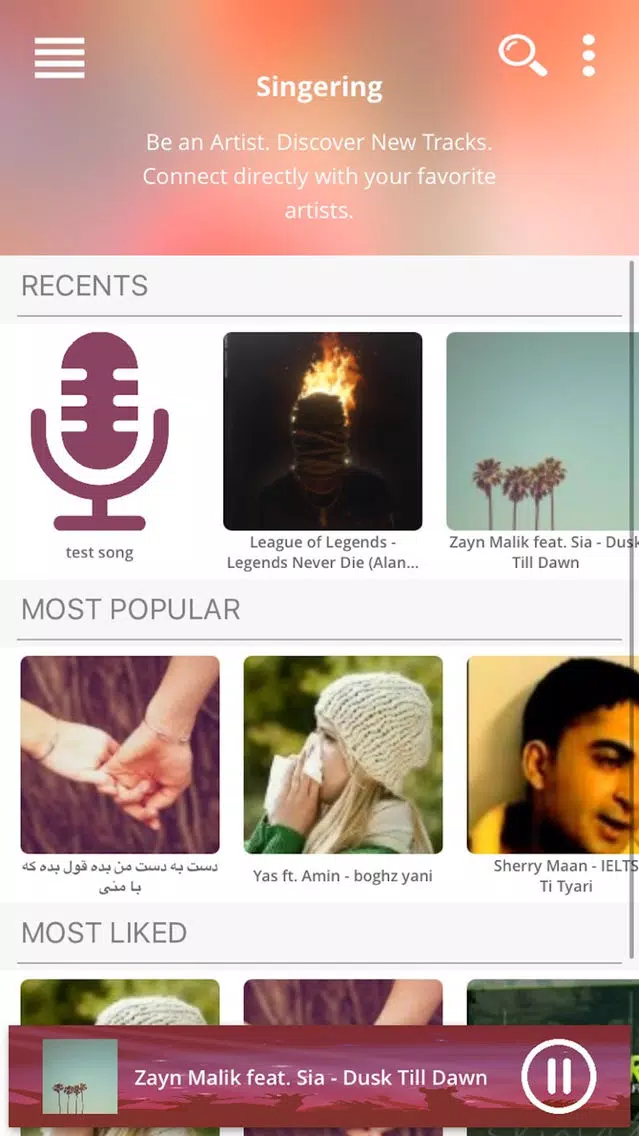Image resolution: width=639 pixels, height=1136 pixels.
Task: Open the Dusk Till Dawn palm tree thumbnail in Recents
Action: click(x=543, y=431)
